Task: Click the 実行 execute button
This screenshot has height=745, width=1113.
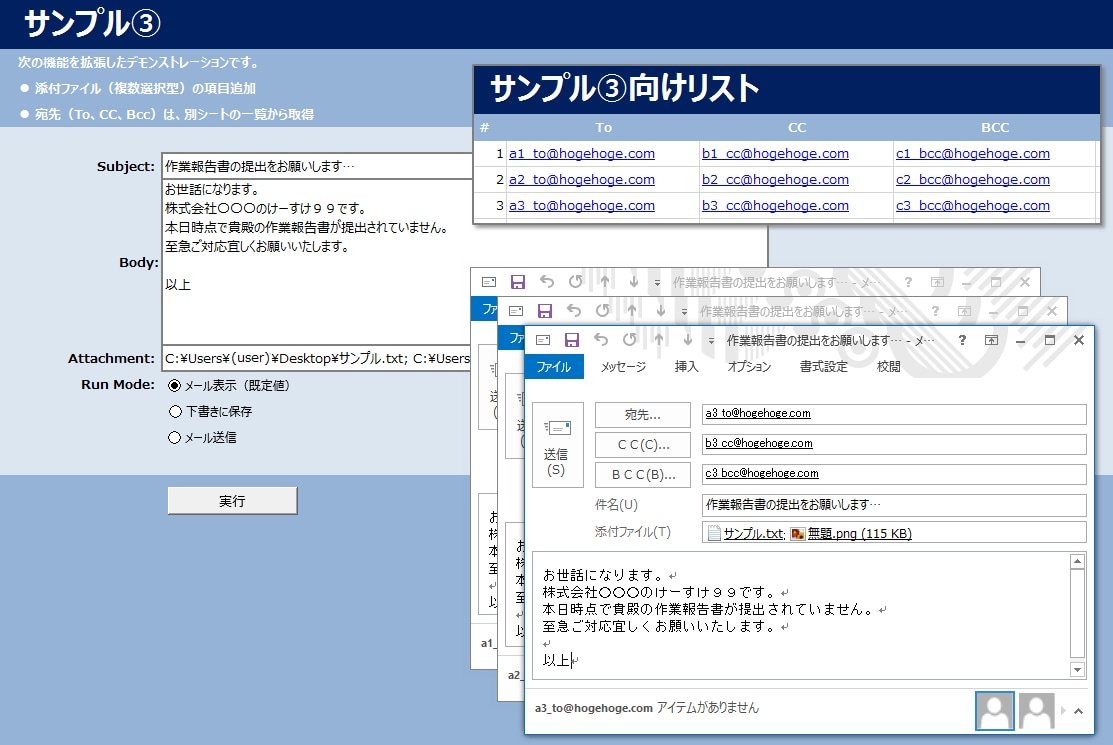Action: coord(232,501)
